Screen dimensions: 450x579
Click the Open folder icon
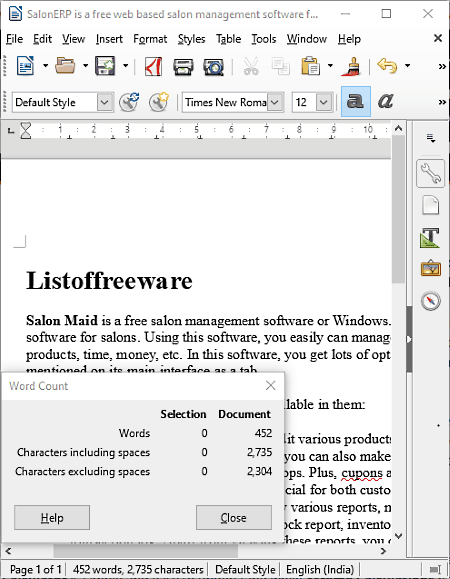click(65, 66)
